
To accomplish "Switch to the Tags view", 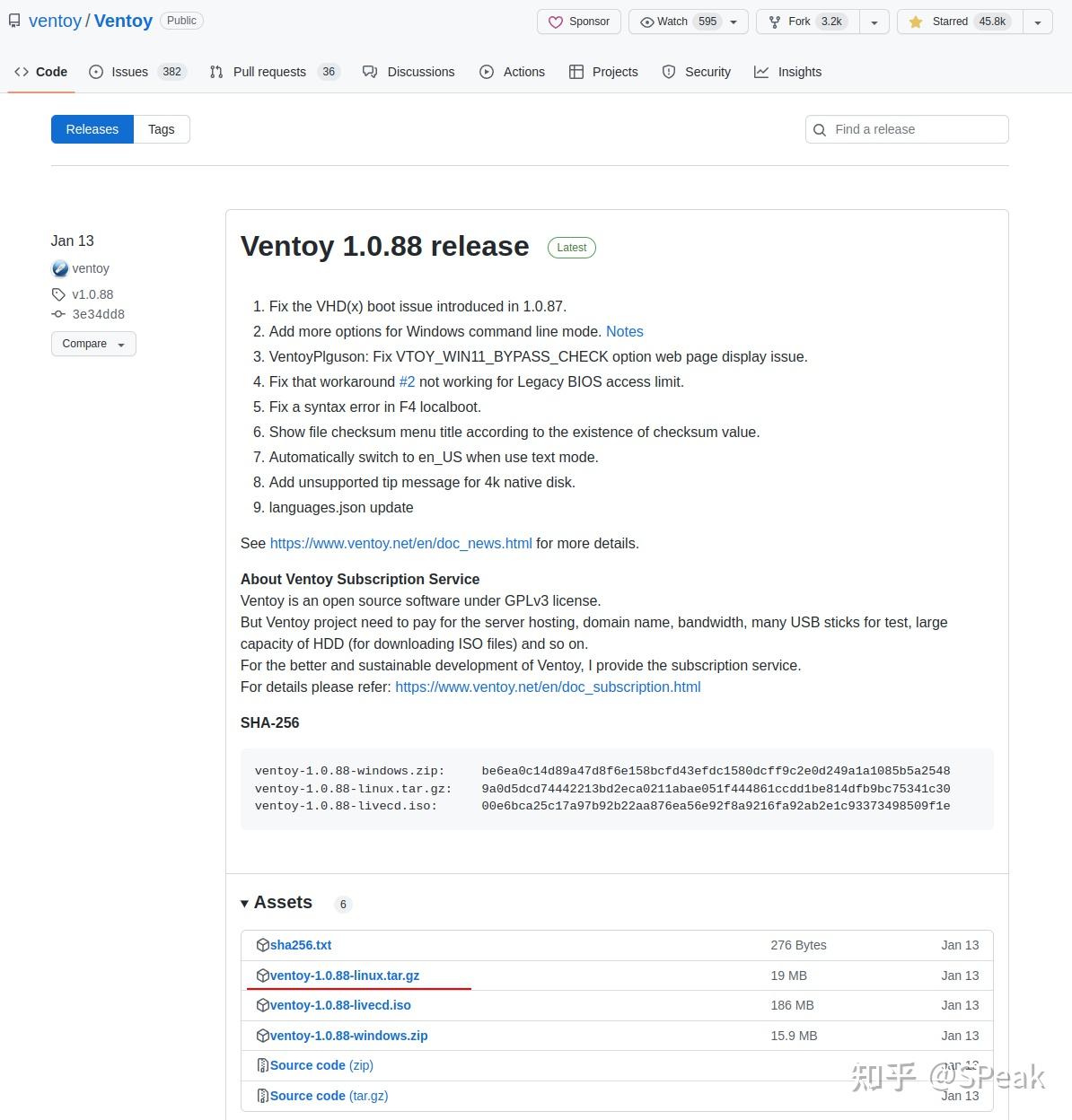I will click(162, 129).
